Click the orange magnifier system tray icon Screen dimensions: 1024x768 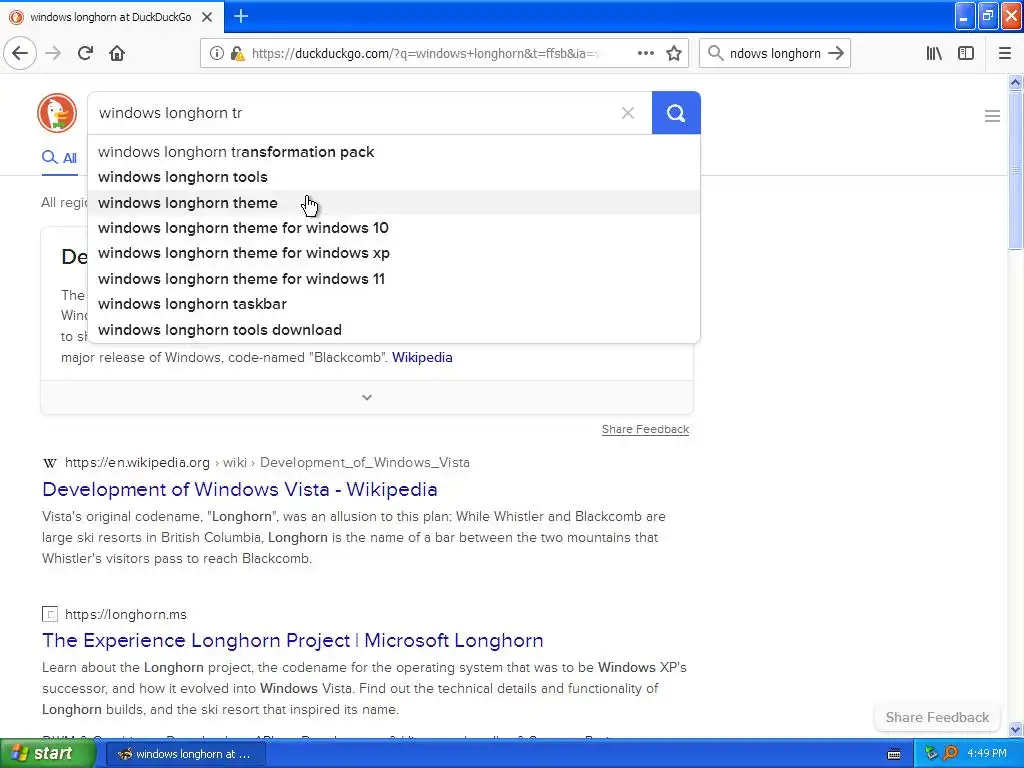[951, 754]
